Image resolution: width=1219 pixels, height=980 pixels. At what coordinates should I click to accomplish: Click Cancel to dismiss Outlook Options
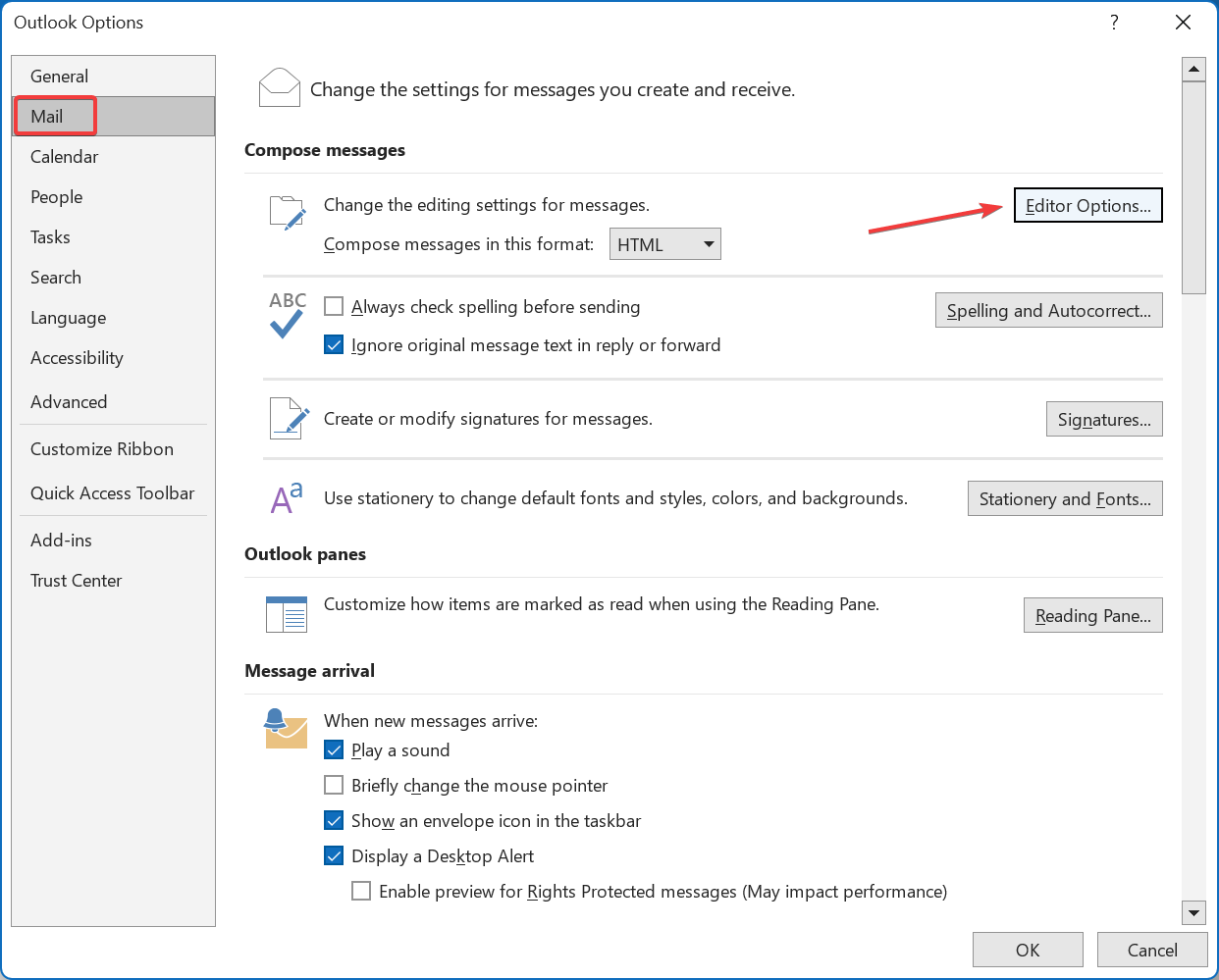click(x=1151, y=950)
